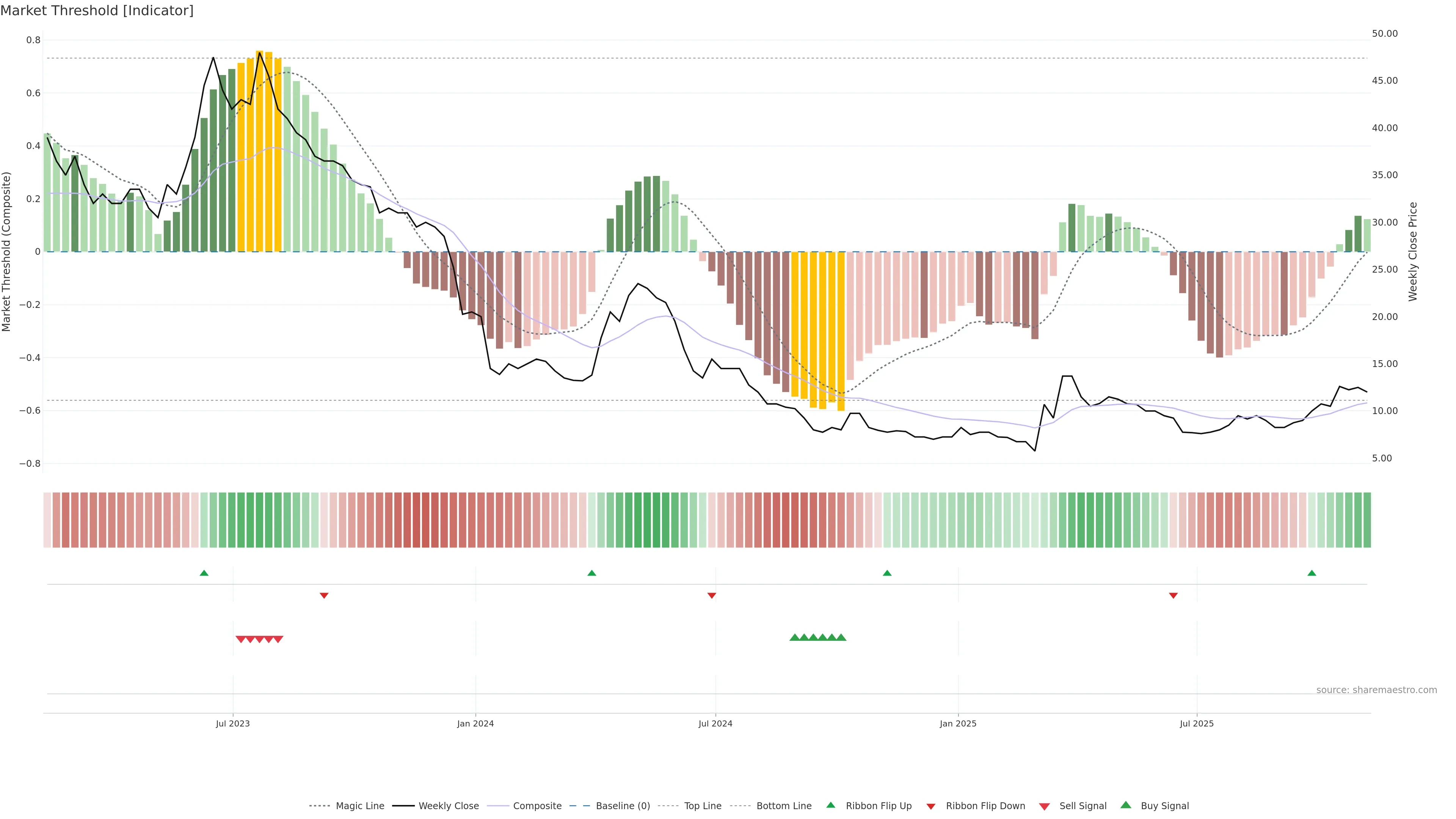Image resolution: width=1456 pixels, height=819 pixels.
Task: Click the last green flip-up marker on right
Action: click(1312, 573)
